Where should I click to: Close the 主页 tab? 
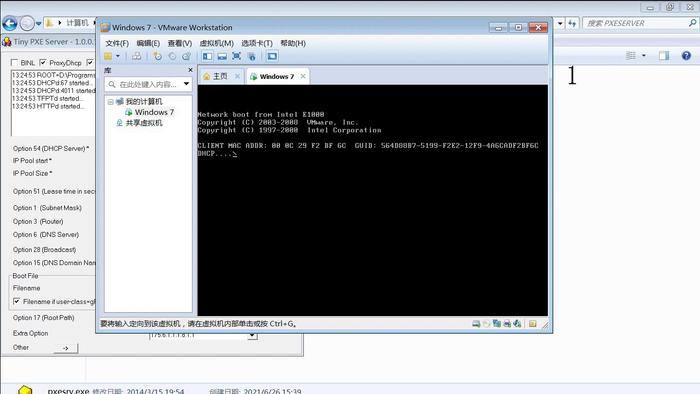pyautogui.click(x=238, y=76)
